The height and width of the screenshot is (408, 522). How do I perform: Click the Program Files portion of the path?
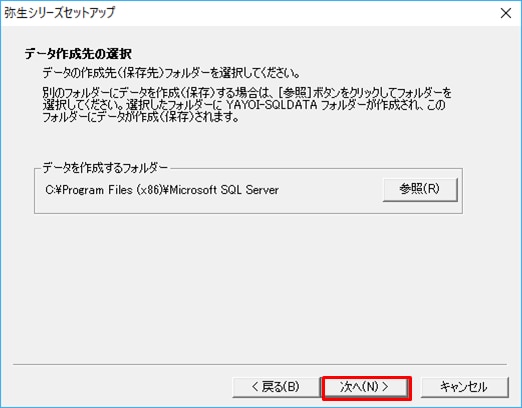coord(97,190)
